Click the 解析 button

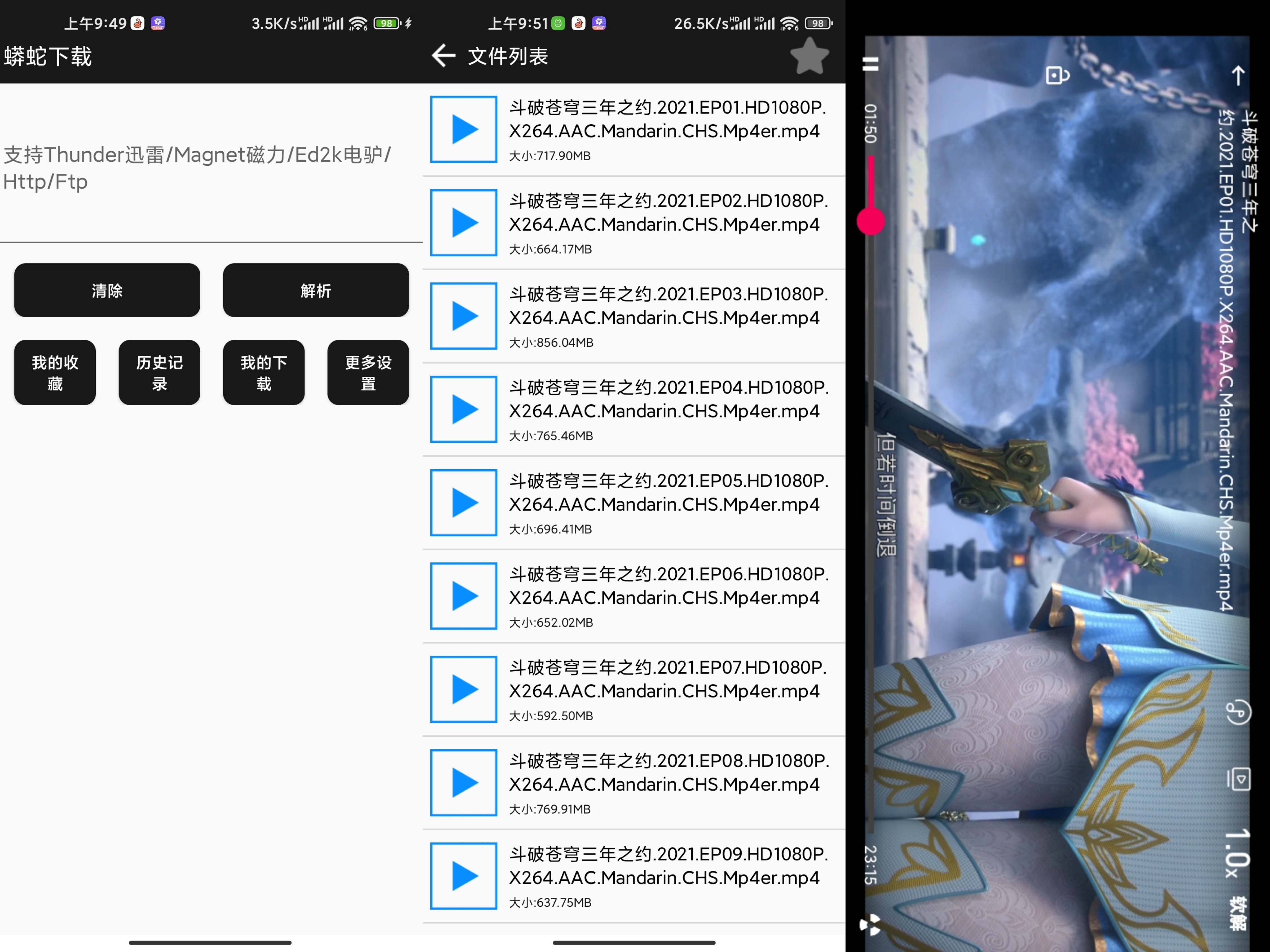(x=316, y=290)
